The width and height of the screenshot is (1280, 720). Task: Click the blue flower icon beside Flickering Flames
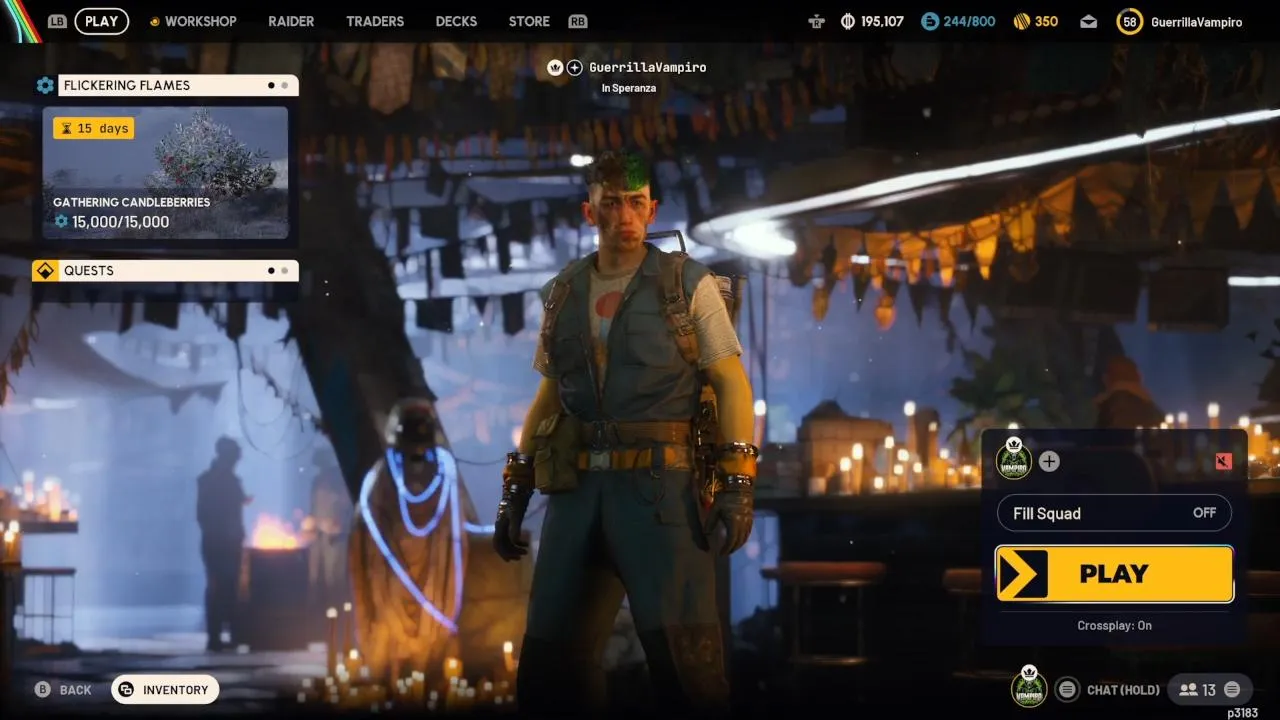[x=45, y=85]
